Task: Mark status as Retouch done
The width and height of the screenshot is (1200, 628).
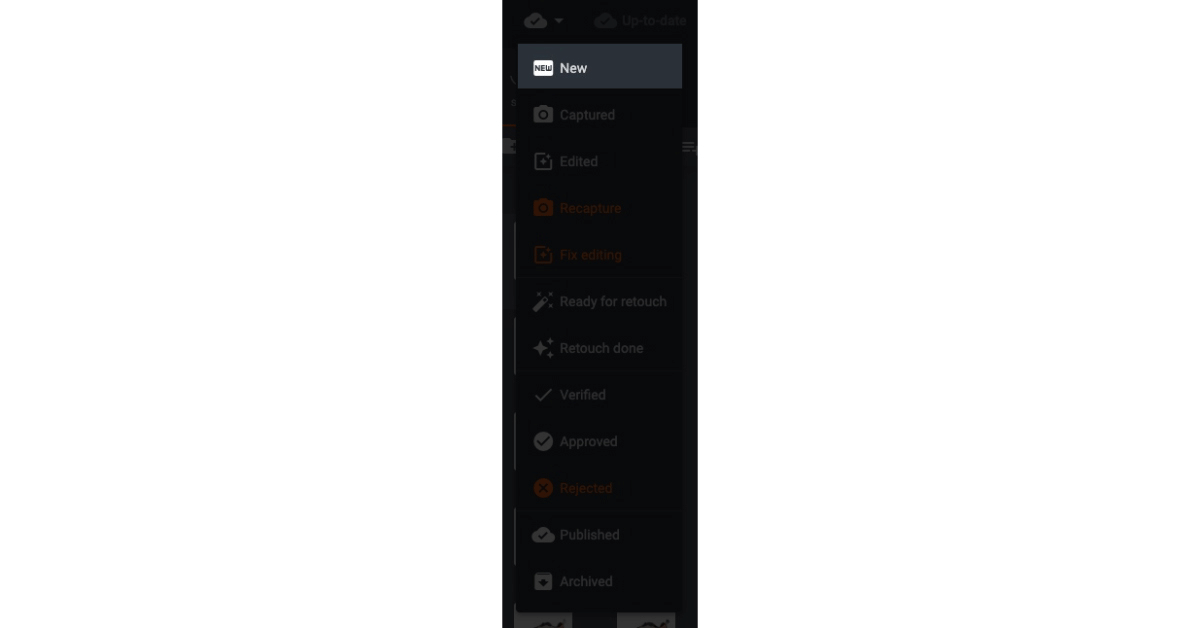Action: (600, 348)
